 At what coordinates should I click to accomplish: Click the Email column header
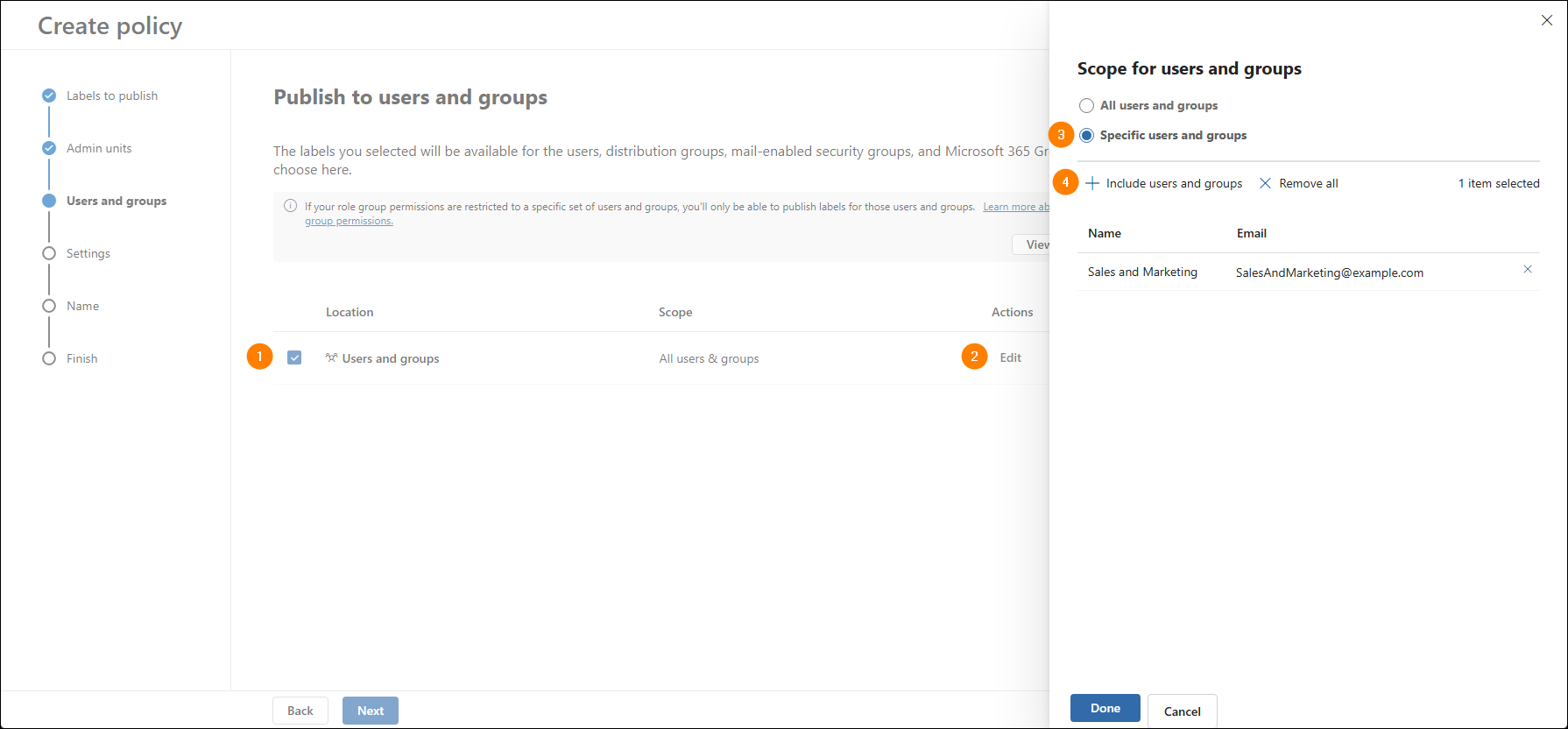pos(1252,233)
